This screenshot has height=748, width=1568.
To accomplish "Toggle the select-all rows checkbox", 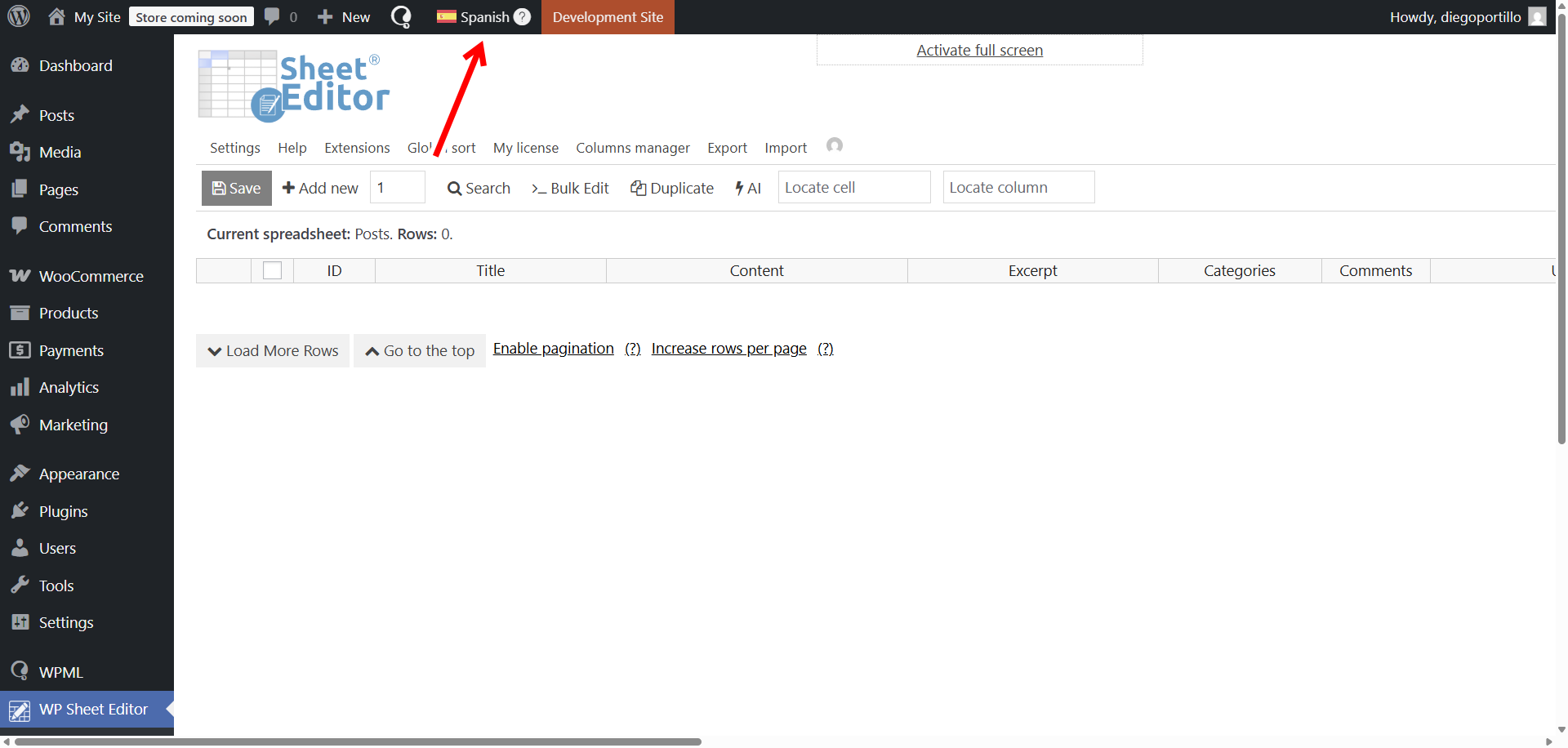I will [272, 270].
